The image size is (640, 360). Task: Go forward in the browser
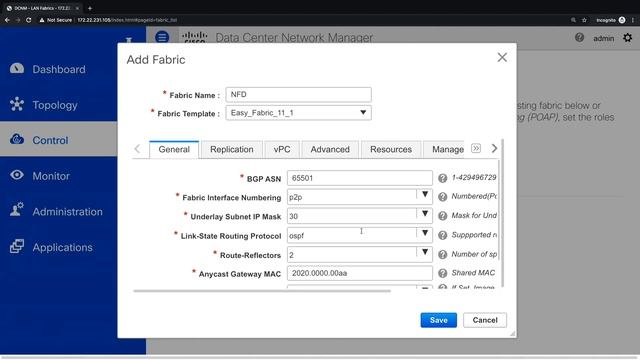click(x=18, y=20)
